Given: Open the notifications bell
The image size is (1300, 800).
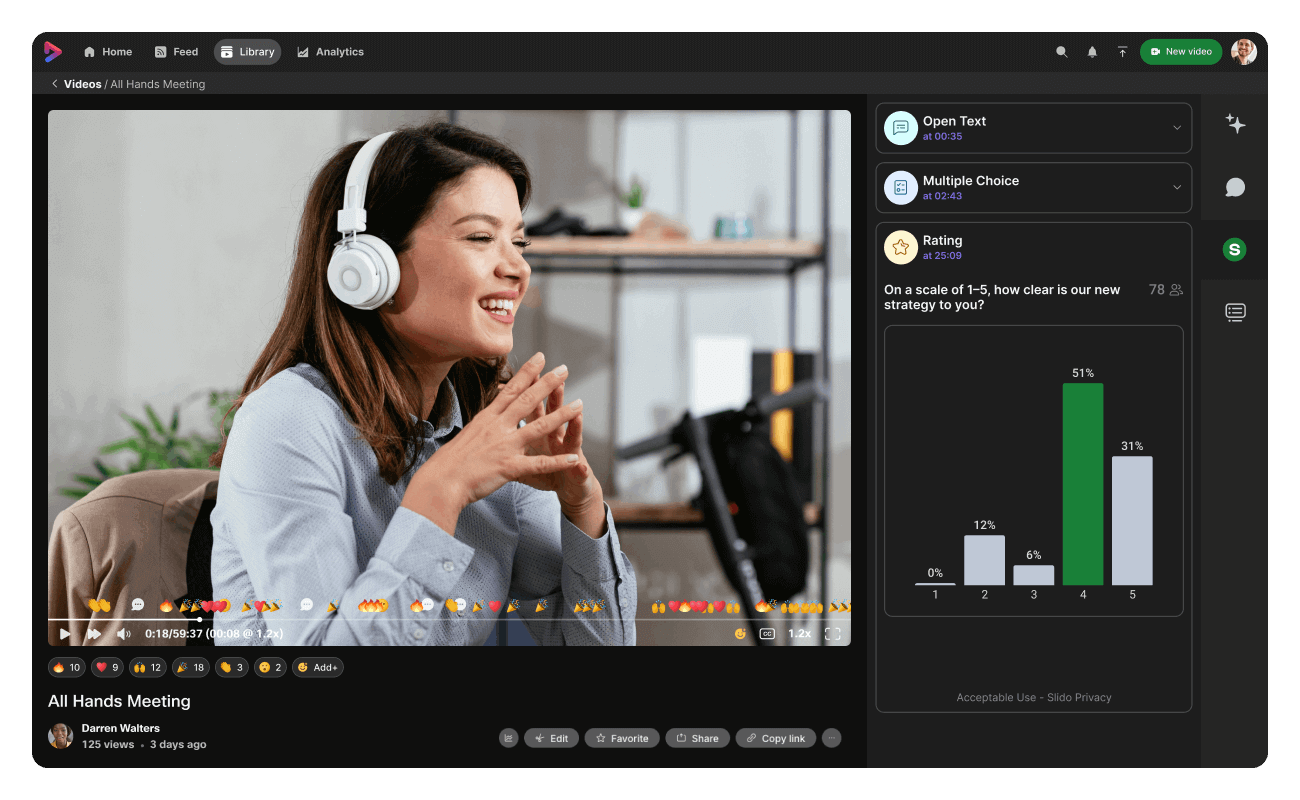Looking at the screenshot, I should [x=1092, y=52].
